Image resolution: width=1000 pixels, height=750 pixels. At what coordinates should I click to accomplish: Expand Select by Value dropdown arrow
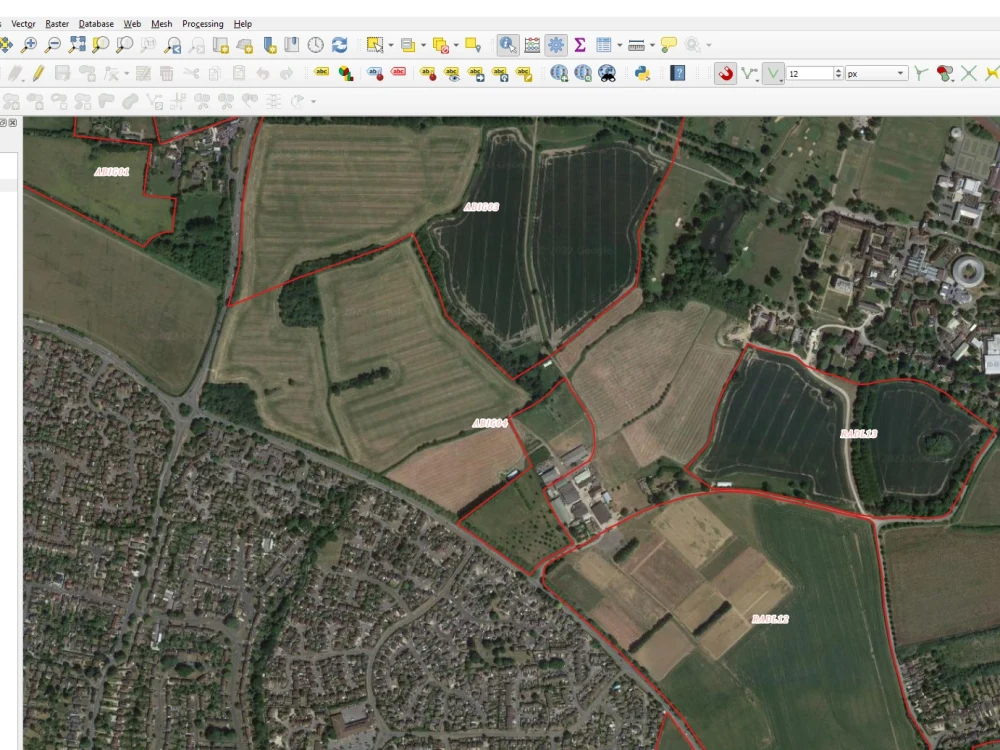pyautogui.click(x=423, y=45)
